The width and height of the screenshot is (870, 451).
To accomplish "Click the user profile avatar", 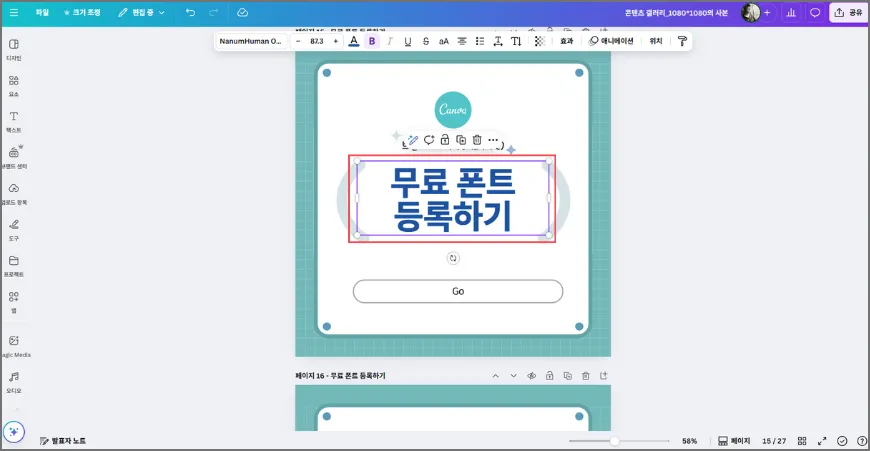I will [x=751, y=12].
